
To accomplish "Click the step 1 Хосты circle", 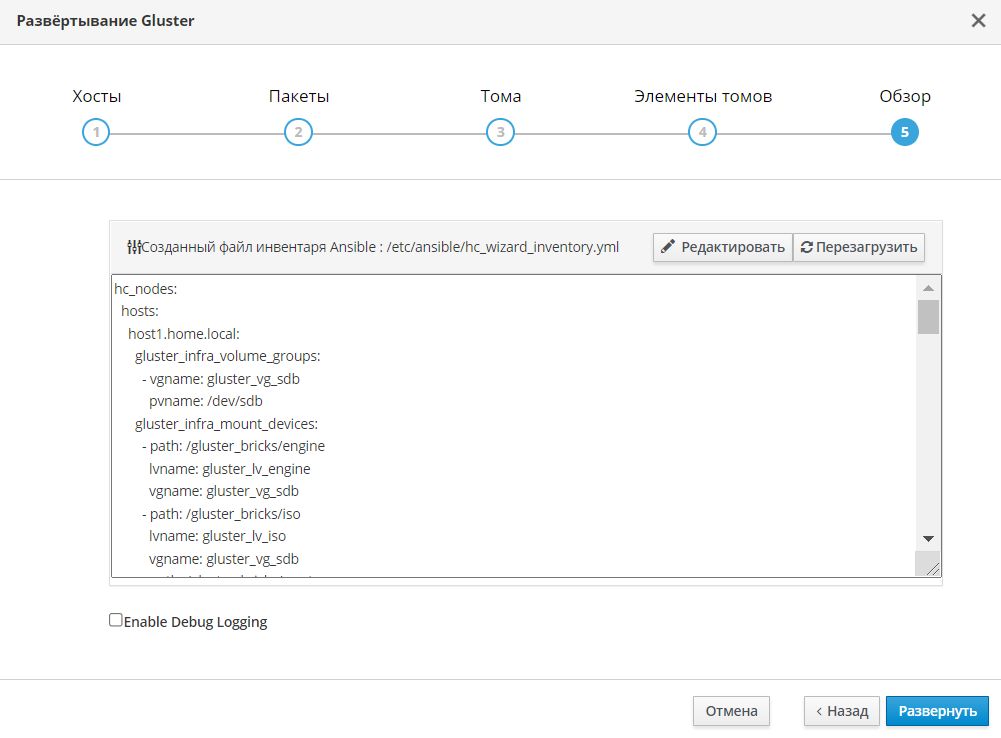I will pos(96,132).
